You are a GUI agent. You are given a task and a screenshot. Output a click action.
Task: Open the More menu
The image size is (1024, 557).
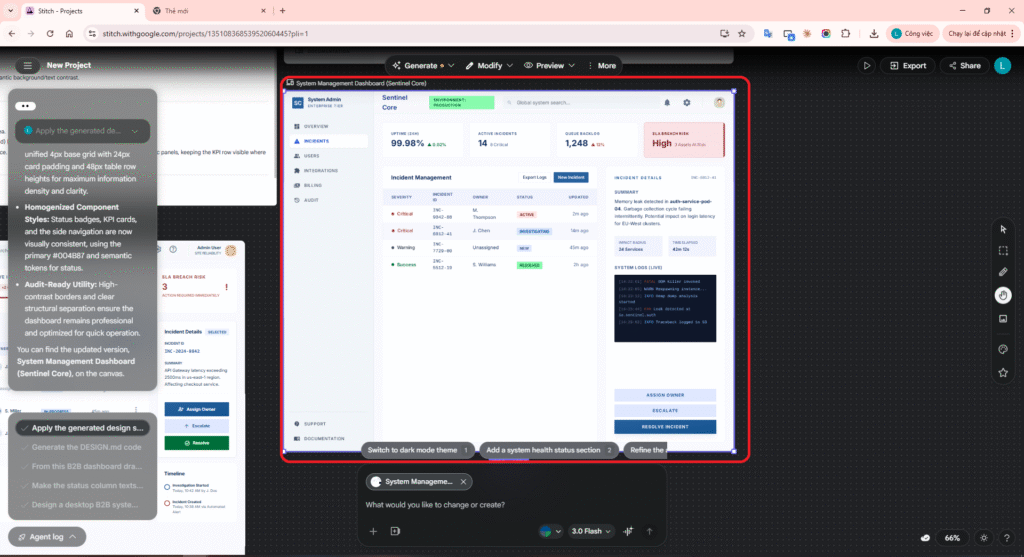pyautogui.click(x=600, y=66)
